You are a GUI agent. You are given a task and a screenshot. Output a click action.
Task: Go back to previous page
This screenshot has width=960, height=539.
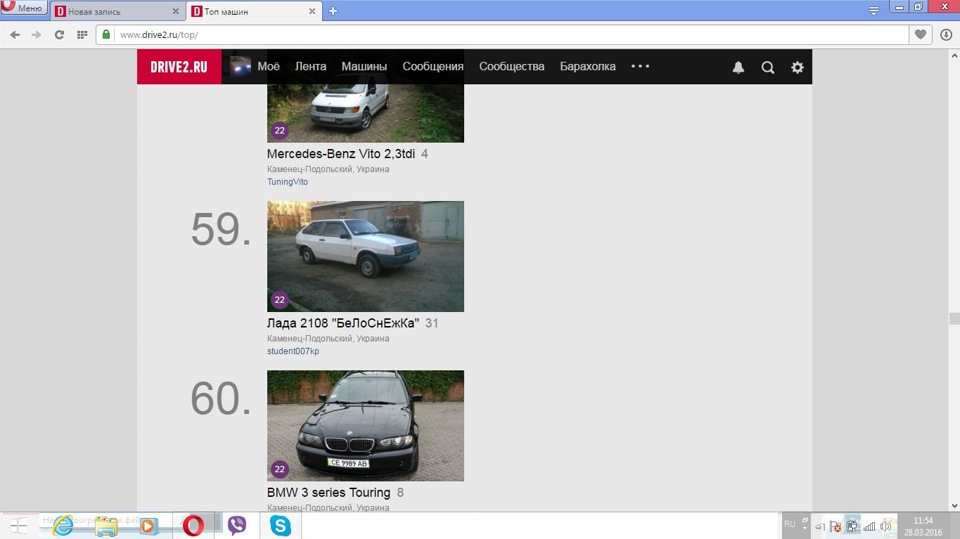[x=15, y=35]
